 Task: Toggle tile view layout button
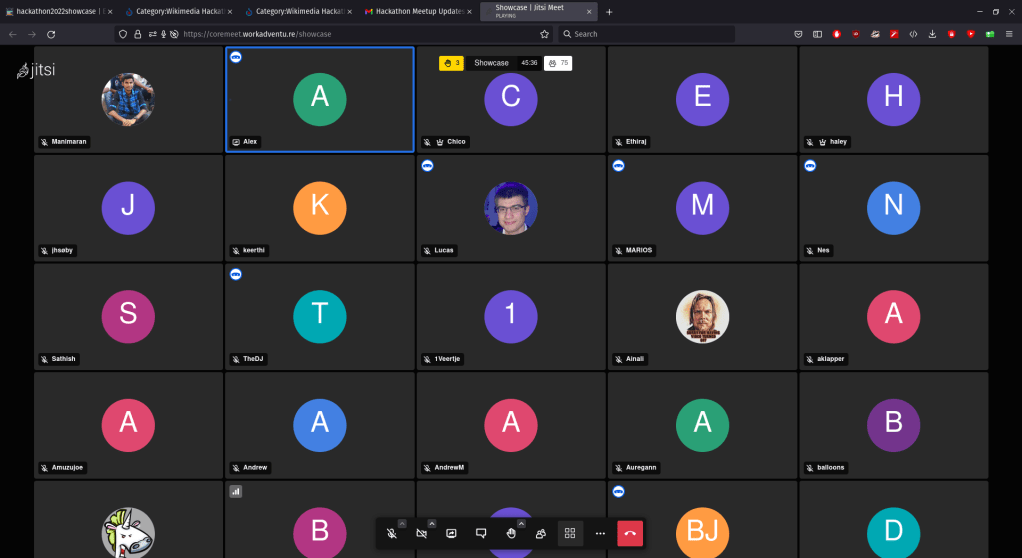(570, 534)
